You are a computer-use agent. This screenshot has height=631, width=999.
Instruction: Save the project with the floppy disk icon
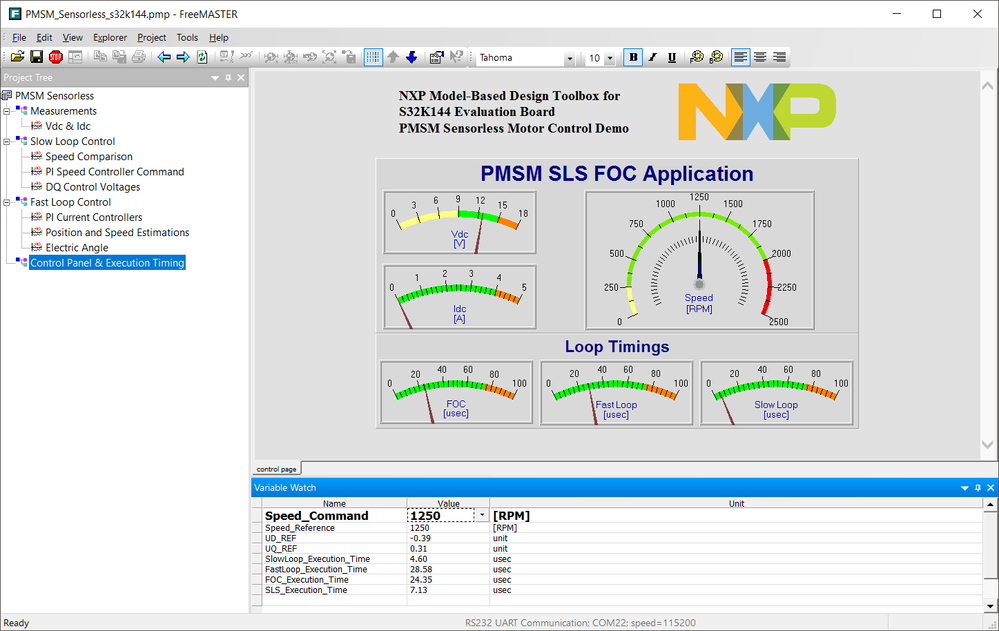(36, 57)
